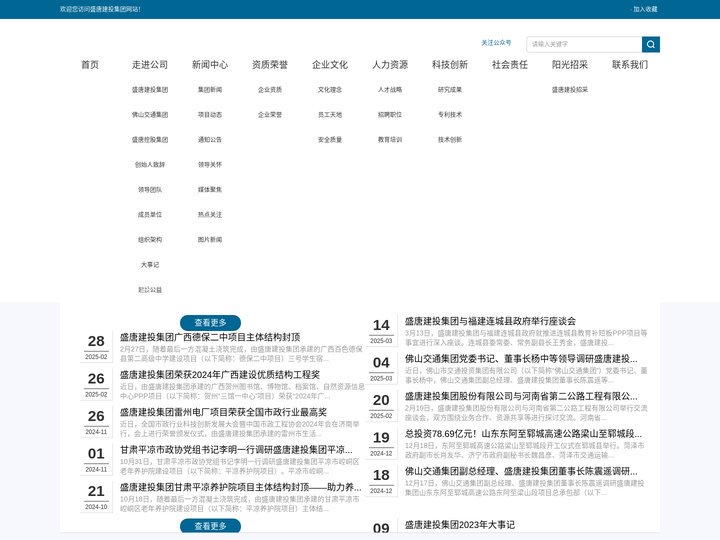Open the 人力资源 menu

[x=390, y=65]
